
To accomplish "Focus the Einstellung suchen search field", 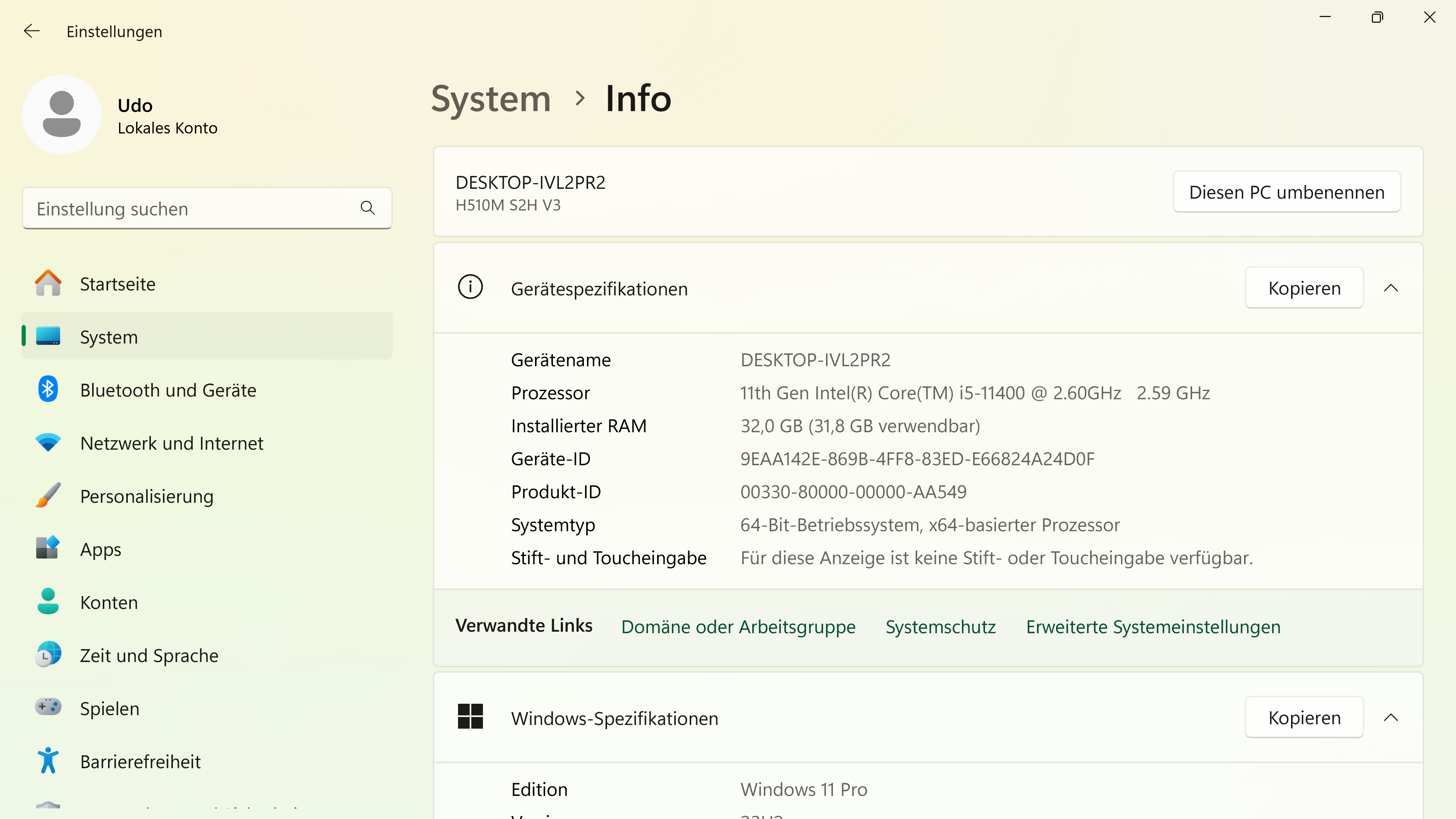I will click(207, 208).
